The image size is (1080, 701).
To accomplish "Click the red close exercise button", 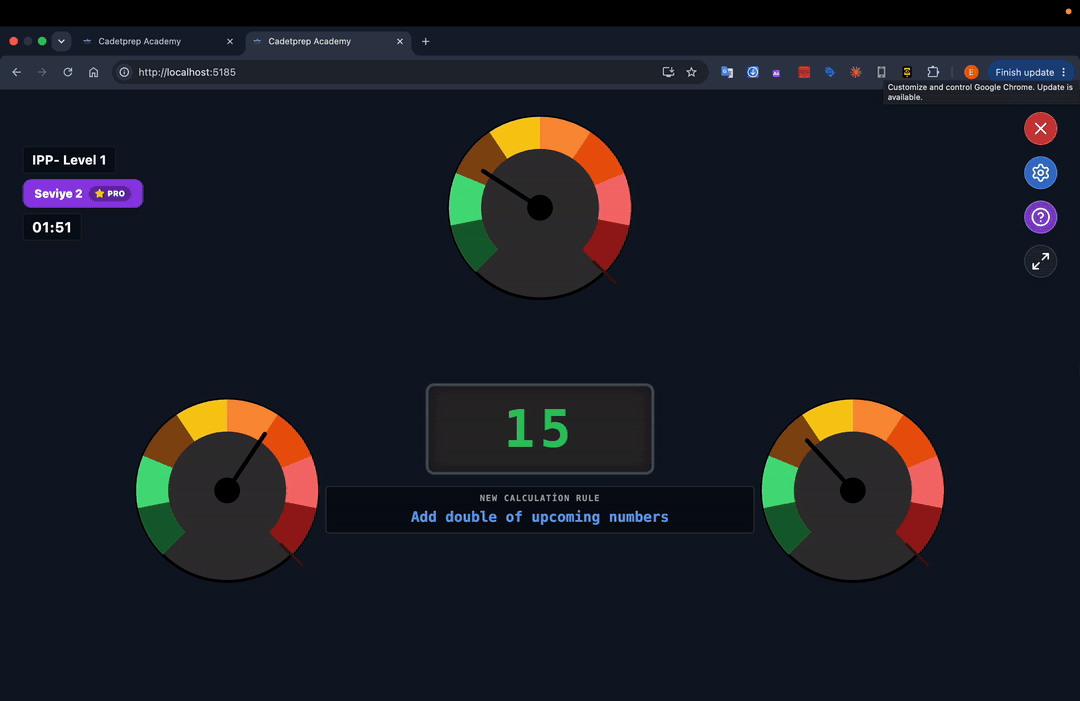I will [x=1040, y=129].
